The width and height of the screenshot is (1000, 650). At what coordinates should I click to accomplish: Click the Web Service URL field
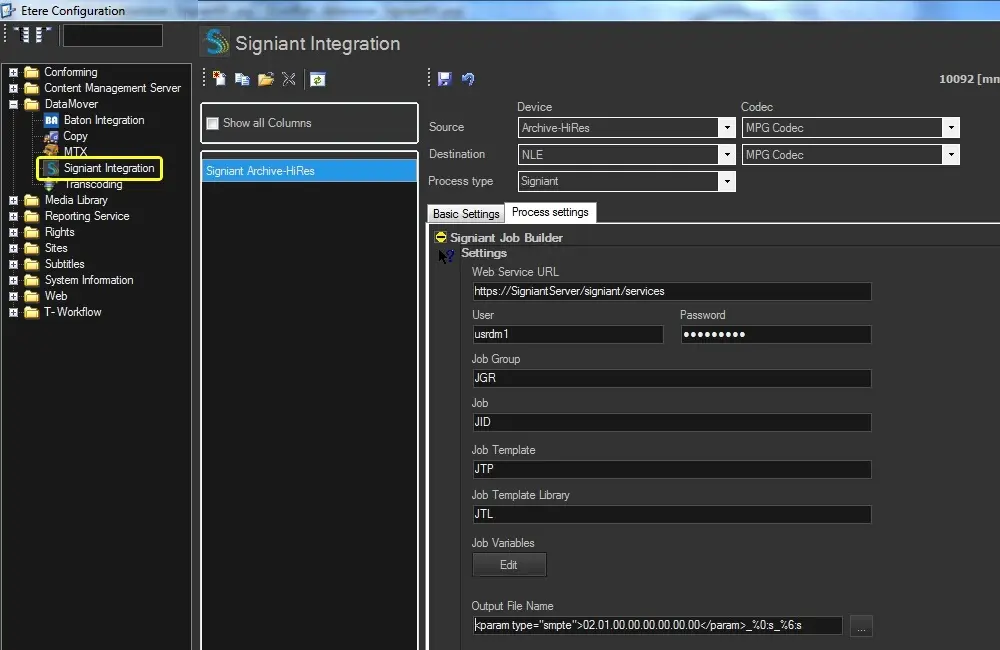[x=671, y=292]
